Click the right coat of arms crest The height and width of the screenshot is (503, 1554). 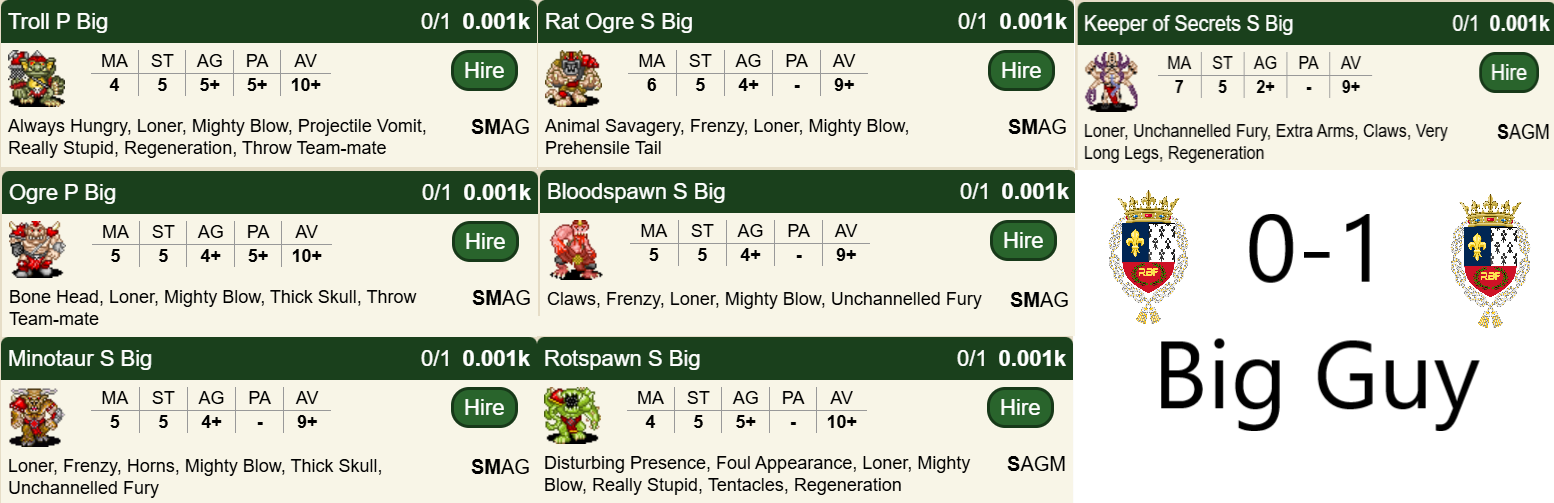pos(1489,260)
